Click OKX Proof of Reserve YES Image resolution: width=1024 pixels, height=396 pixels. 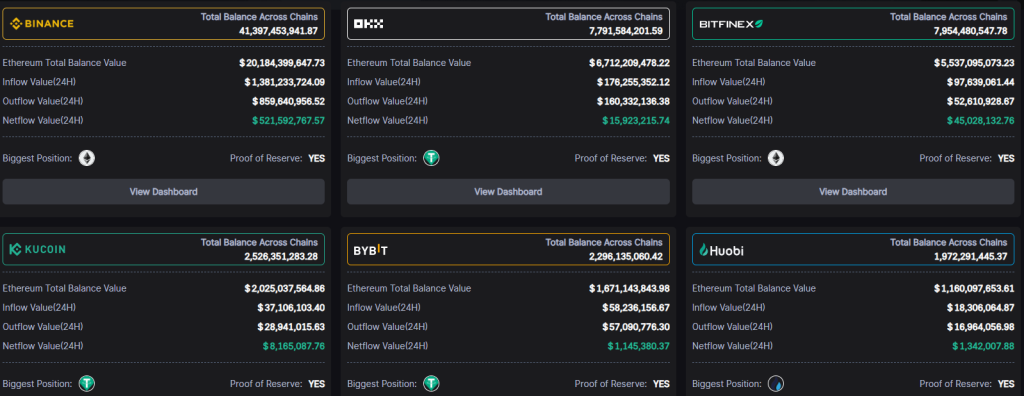662,158
